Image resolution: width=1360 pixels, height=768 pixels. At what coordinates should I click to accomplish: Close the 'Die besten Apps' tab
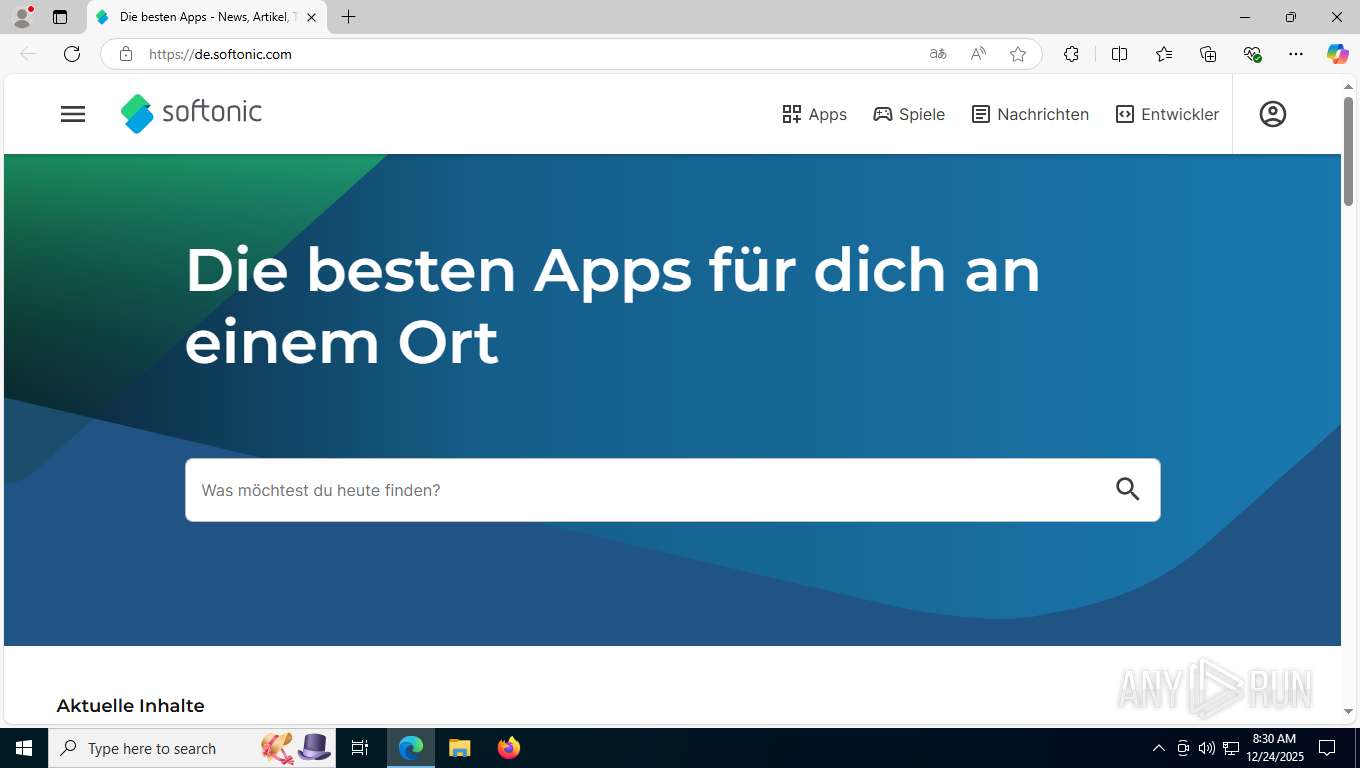[x=311, y=17]
